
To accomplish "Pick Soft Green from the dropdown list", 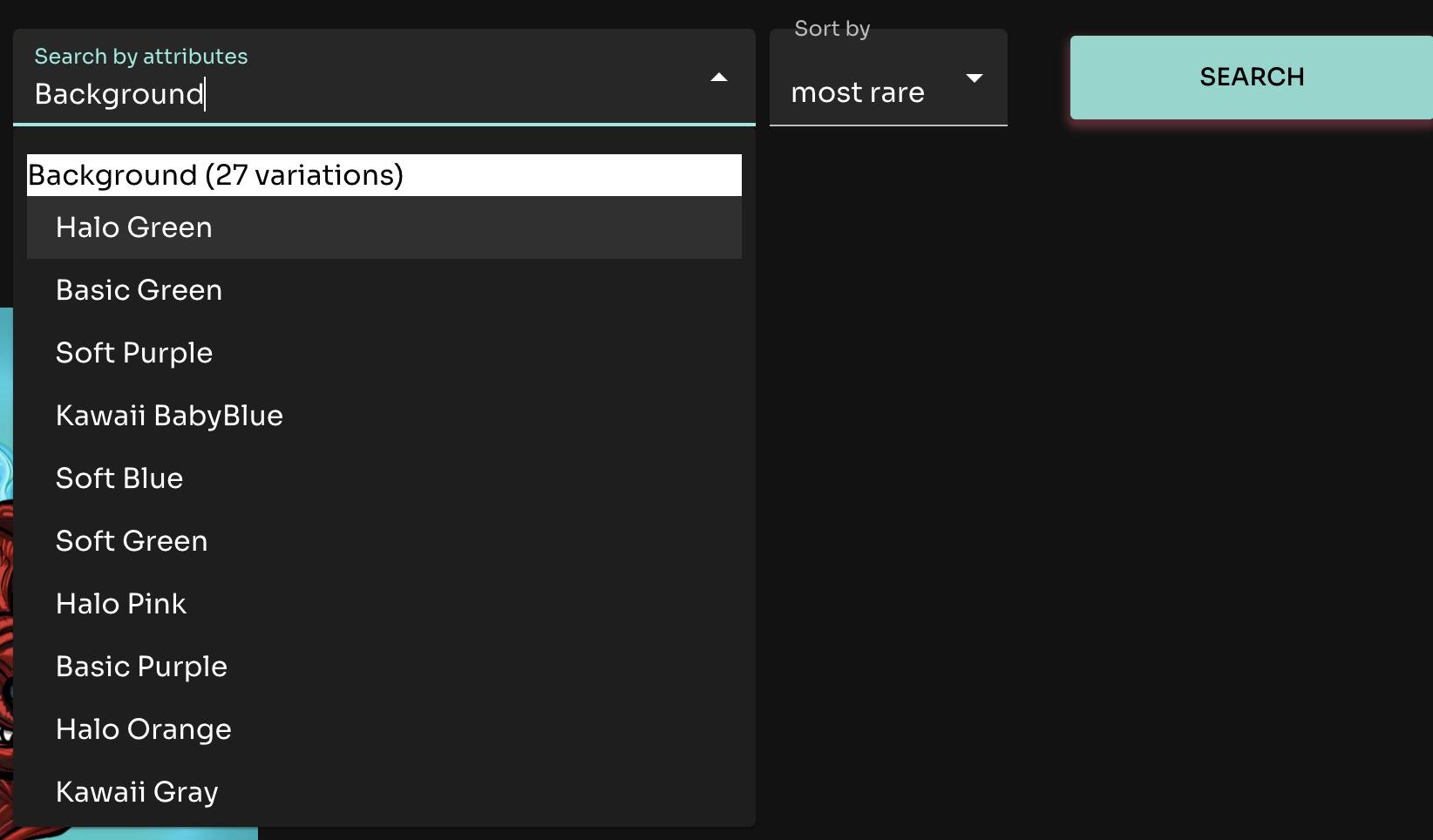I will (131, 541).
